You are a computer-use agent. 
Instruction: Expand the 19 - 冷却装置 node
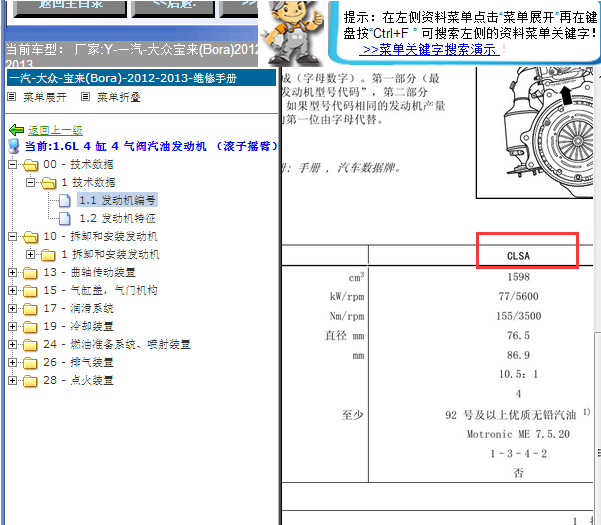point(12,326)
